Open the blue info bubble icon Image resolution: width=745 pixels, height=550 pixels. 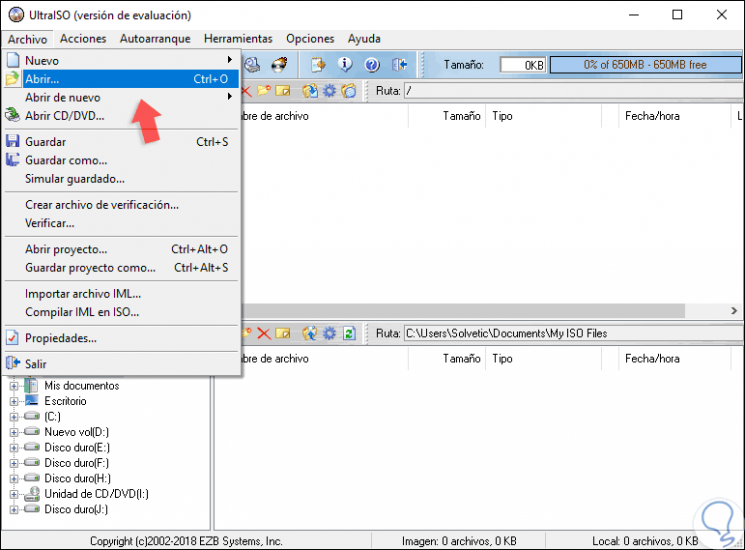pyautogui.click(x=345, y=65)
